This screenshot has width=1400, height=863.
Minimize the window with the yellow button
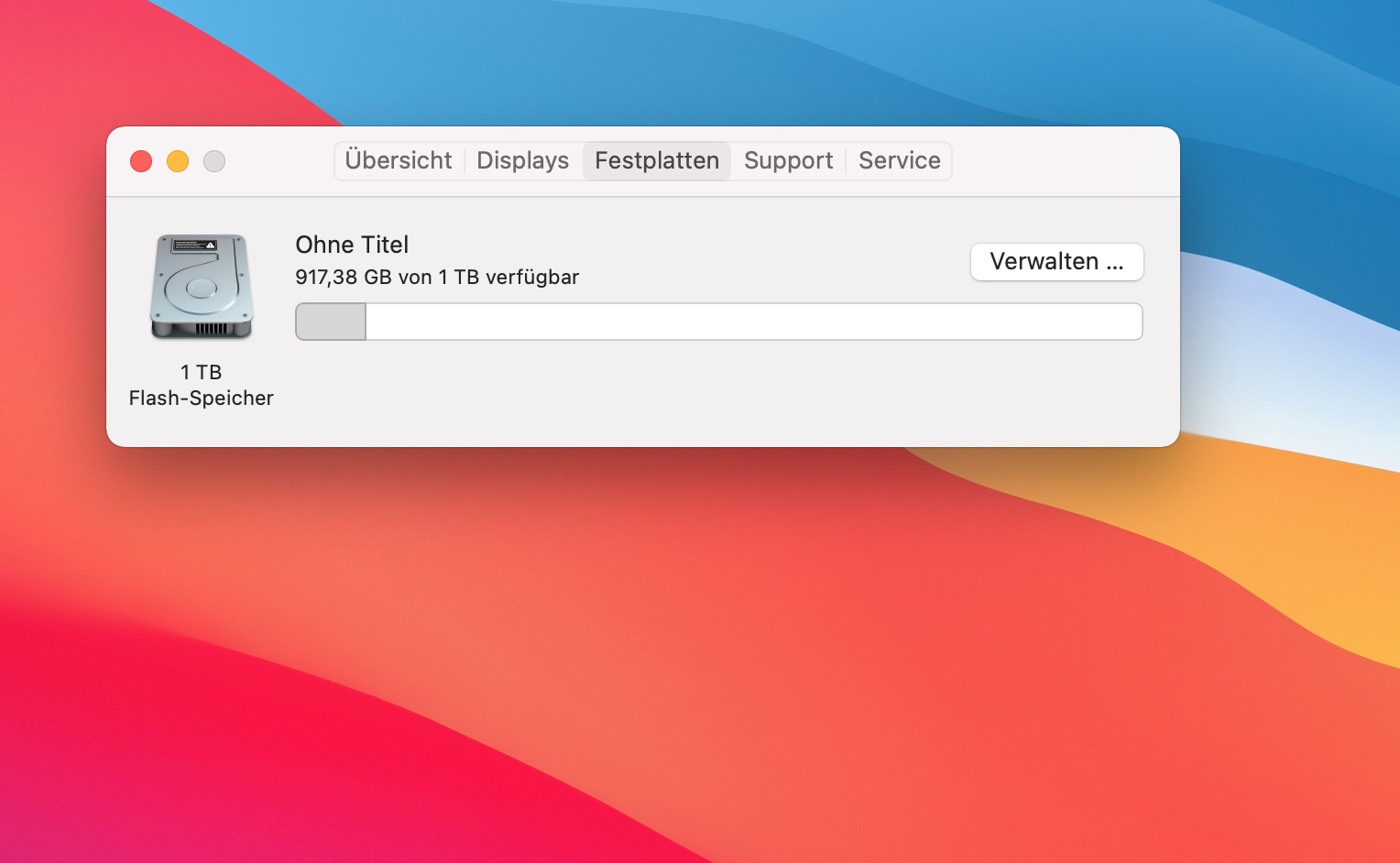click(178, 161)
